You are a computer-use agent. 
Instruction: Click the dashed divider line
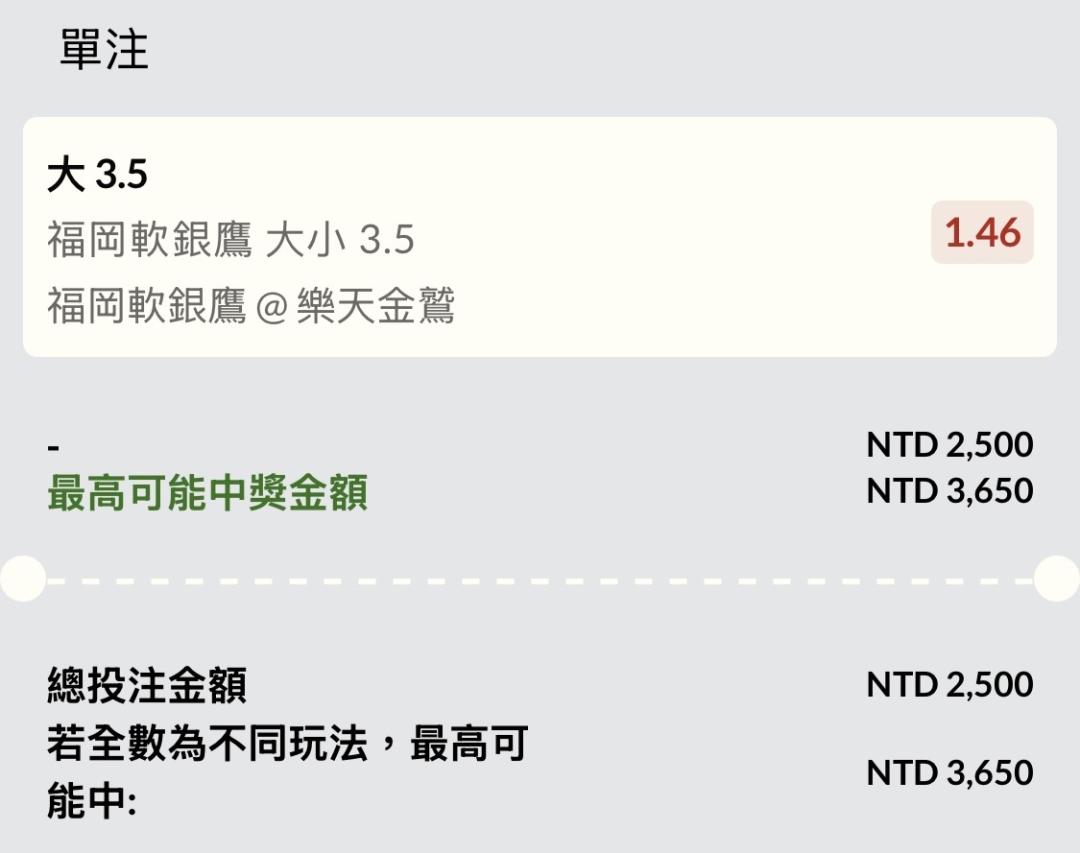[540, 579]
